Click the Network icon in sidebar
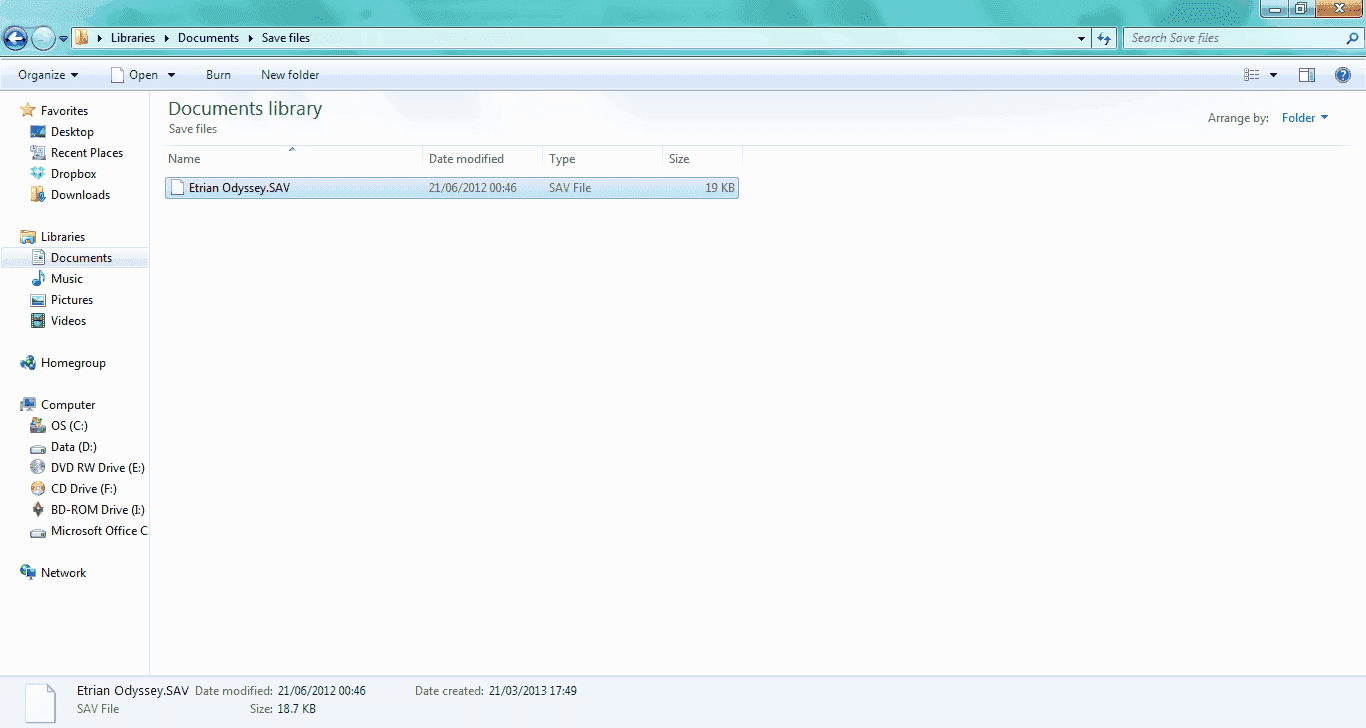This screenshot has width=1366, height=728. tap(28, 573)
